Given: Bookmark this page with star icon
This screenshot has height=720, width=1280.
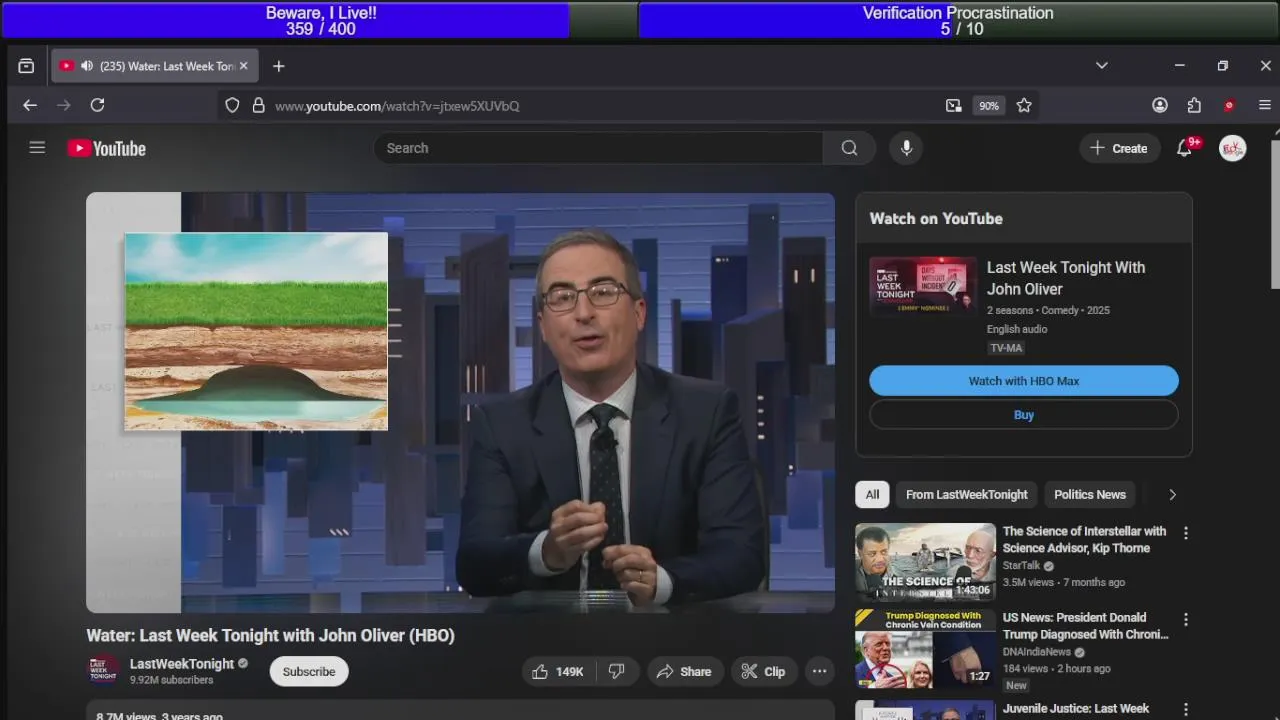Looking at the screenshot, I should pyautogui.click(x=1024, y=105).
